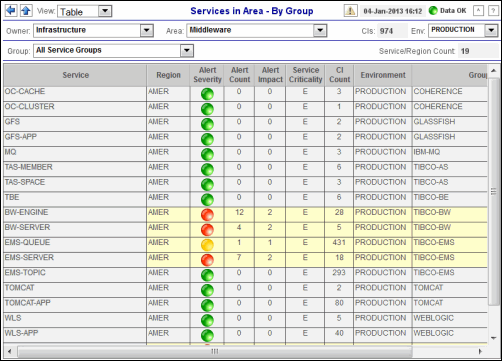Click CI Count 293 cell
The width and height of the screenshot is (502, 361).
[339, 275]
